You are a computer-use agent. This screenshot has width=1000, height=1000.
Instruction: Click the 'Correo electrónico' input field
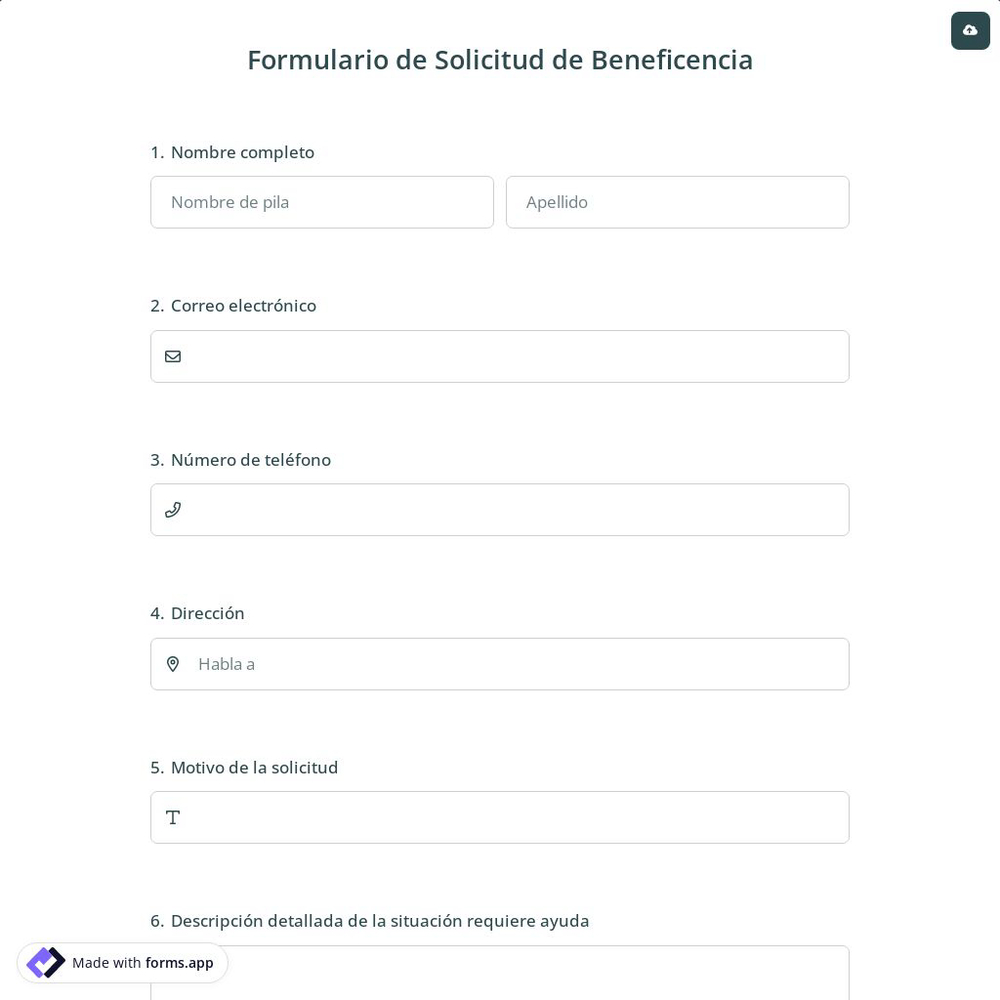(500, 356)
